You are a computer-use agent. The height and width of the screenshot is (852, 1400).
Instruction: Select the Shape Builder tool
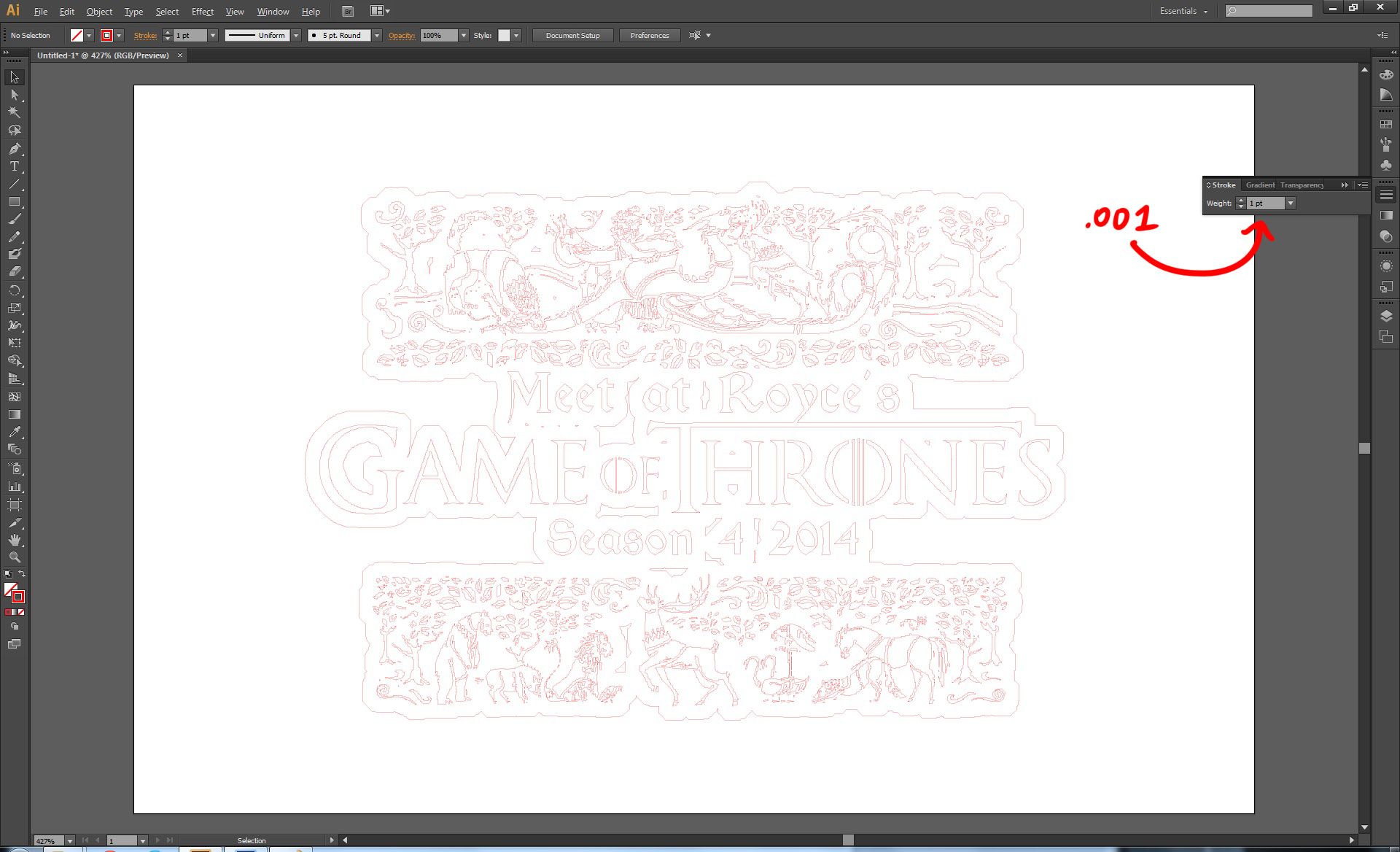pyautogui.click(x=14, y=361)
